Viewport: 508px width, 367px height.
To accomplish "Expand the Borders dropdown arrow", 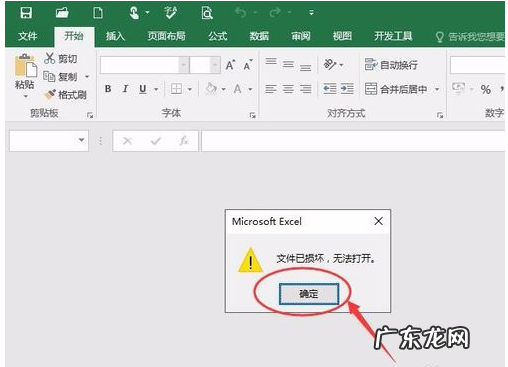I will [x=190, y=89].
